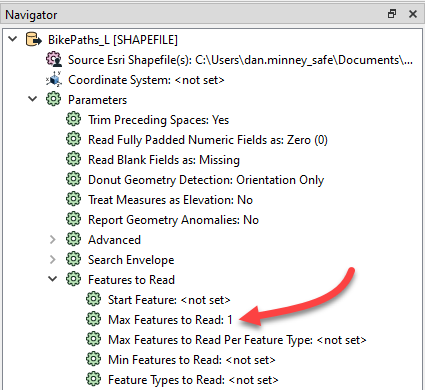Click gear icon for Min Features to Read

click(x=93, y=359)
